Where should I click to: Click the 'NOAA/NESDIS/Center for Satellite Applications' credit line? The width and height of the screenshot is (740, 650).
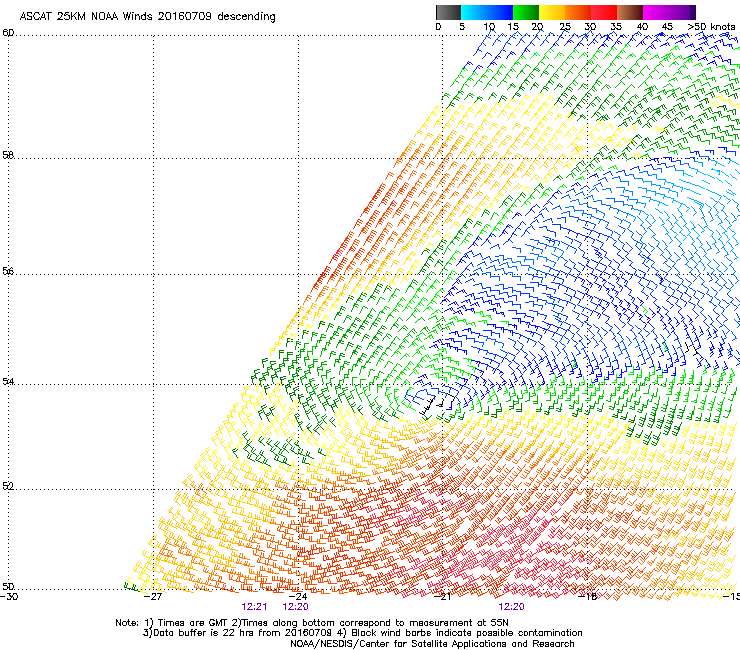tap(432, 644)
